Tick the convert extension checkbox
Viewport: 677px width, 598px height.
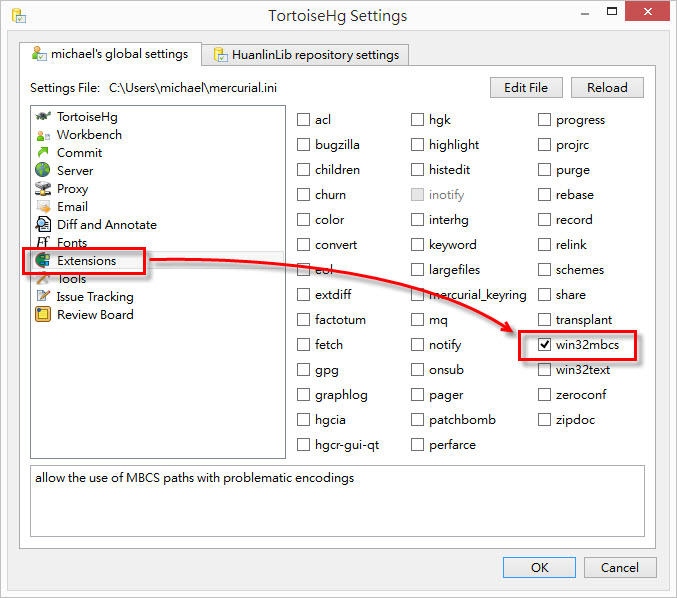click(x=304, y=245)
